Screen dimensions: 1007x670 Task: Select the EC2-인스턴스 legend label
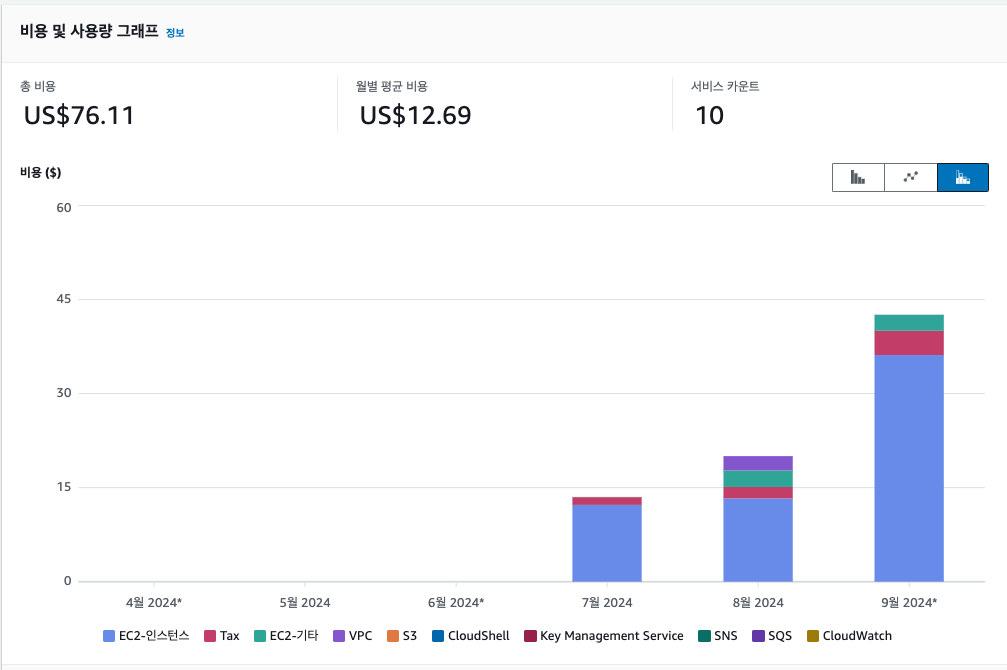pyautogui.click(x=154, y=636)
